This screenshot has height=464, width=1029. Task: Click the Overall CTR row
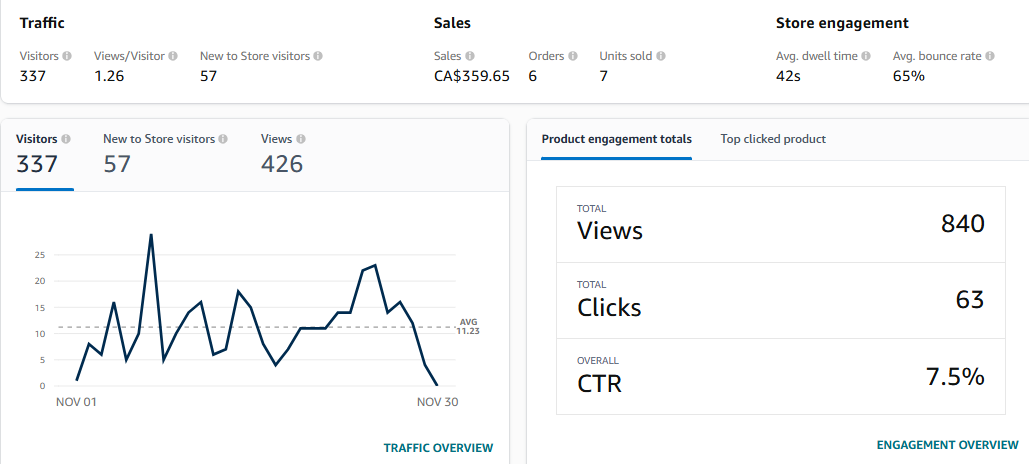(781, 376)
